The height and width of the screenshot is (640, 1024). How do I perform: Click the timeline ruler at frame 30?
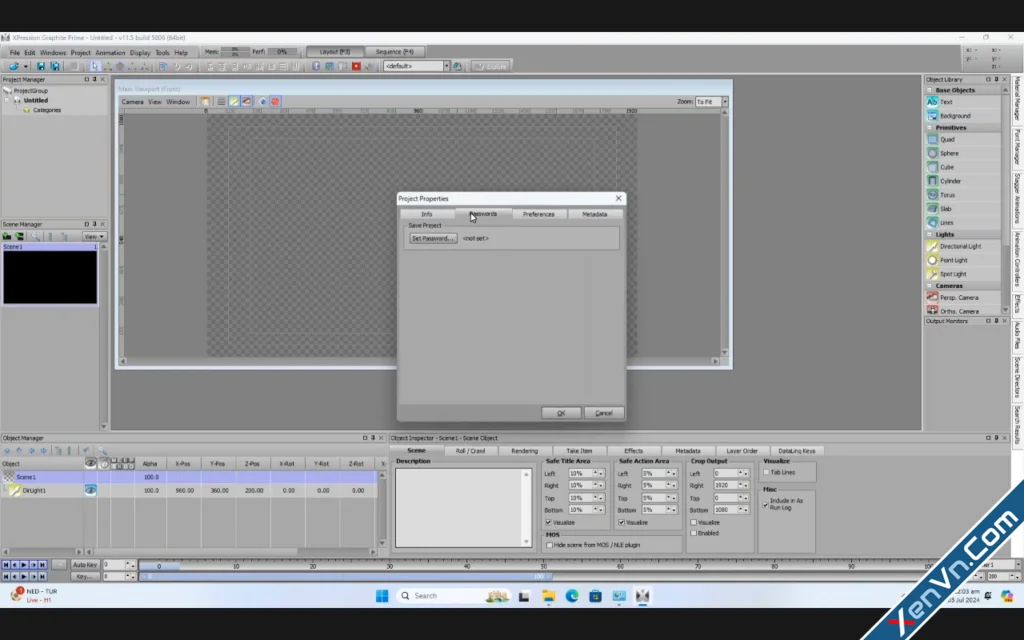[389, 565]
